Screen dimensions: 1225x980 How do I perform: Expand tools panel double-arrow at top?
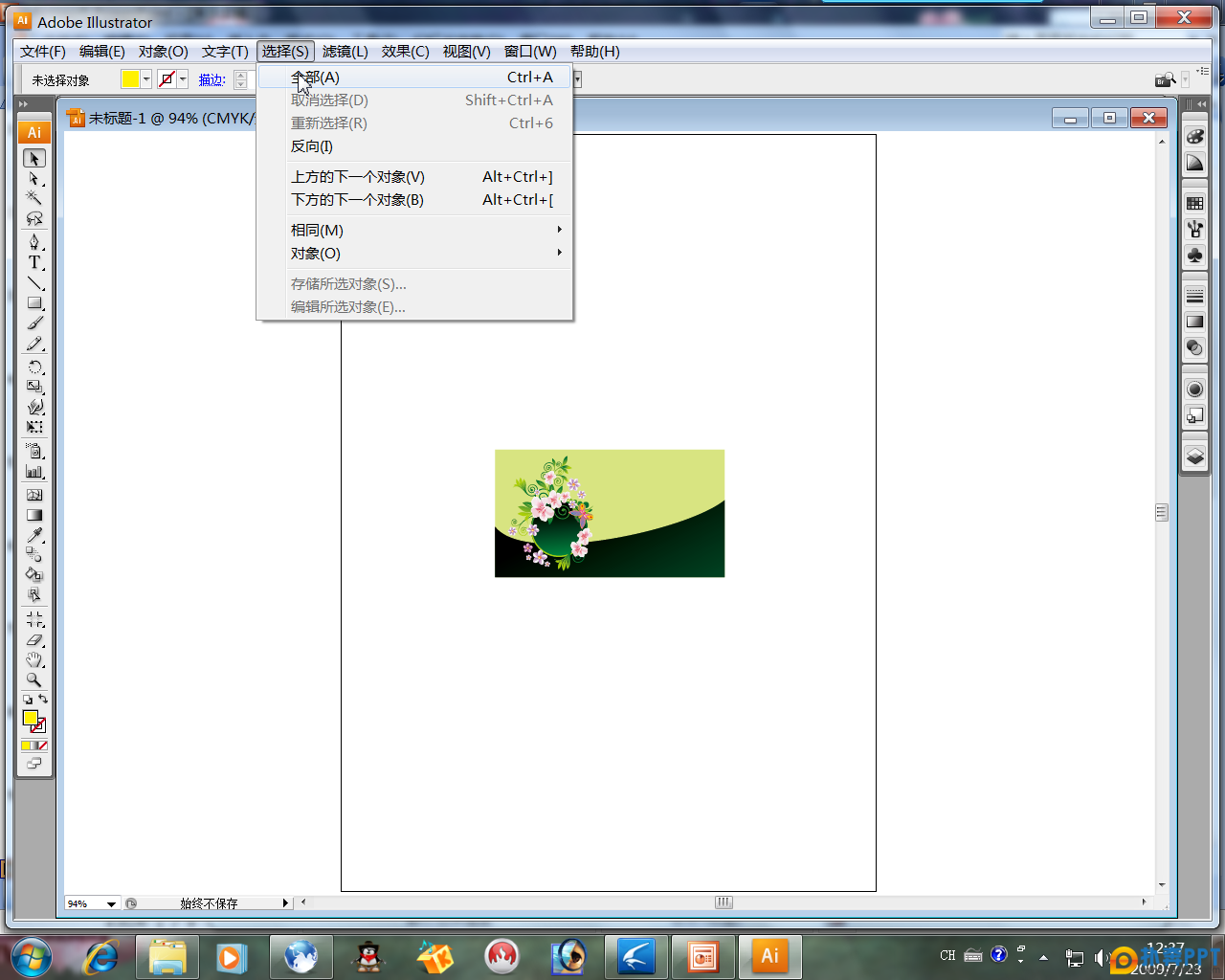[24, 104]
